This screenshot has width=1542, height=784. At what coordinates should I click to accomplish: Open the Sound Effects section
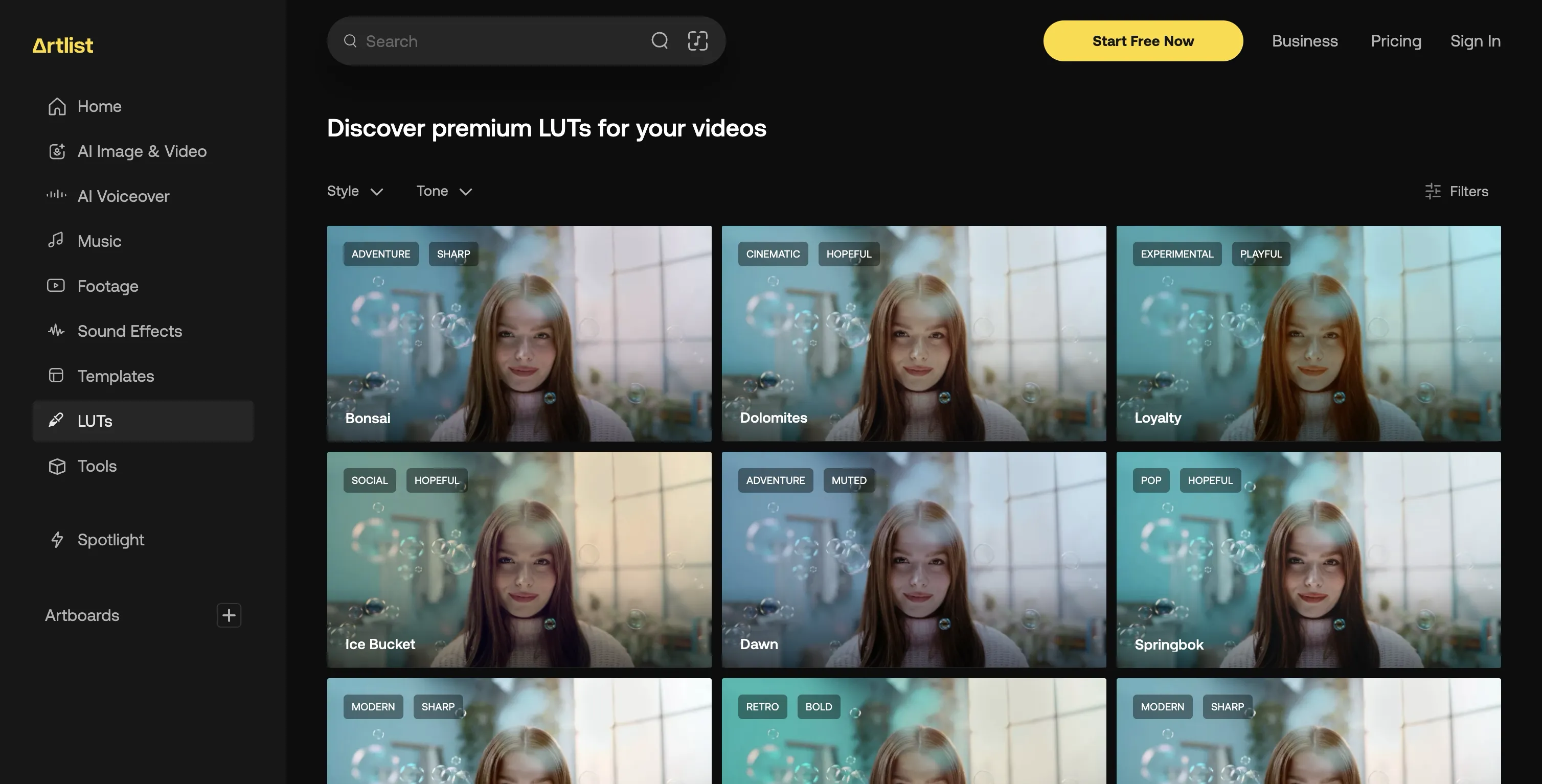129,331
